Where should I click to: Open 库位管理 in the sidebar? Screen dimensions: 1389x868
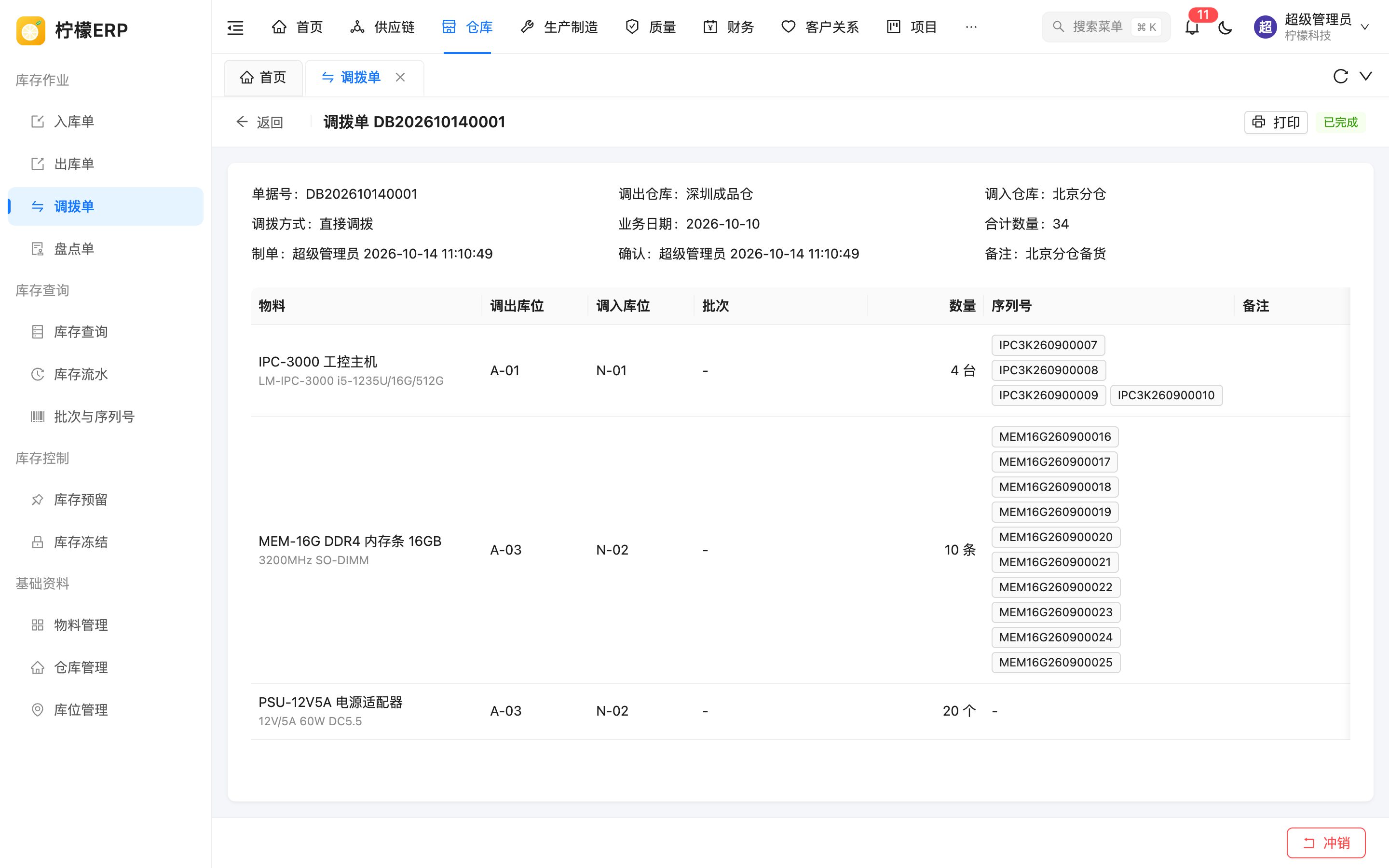pyautogui.click(x=106, y=710)
